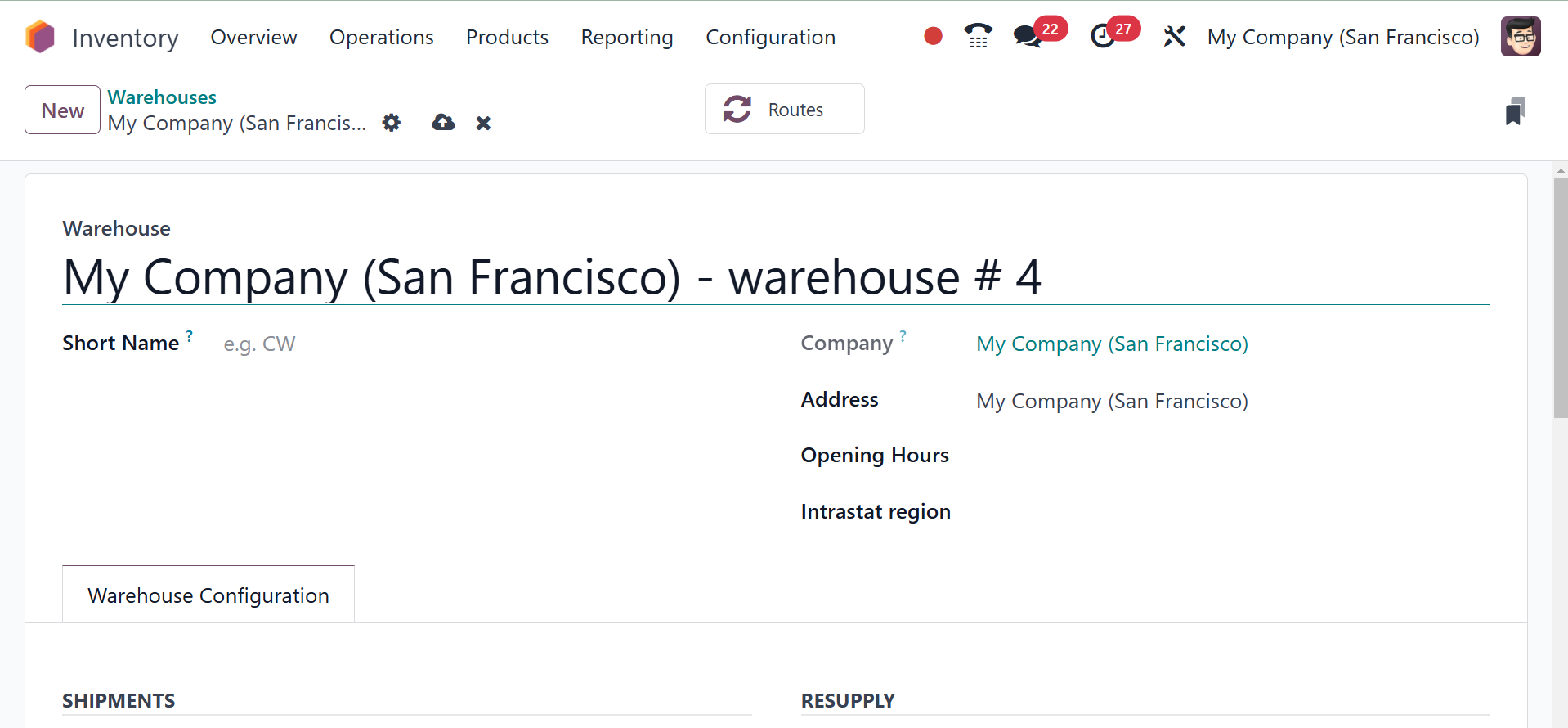Open the Configuration menu

[770, 37]
